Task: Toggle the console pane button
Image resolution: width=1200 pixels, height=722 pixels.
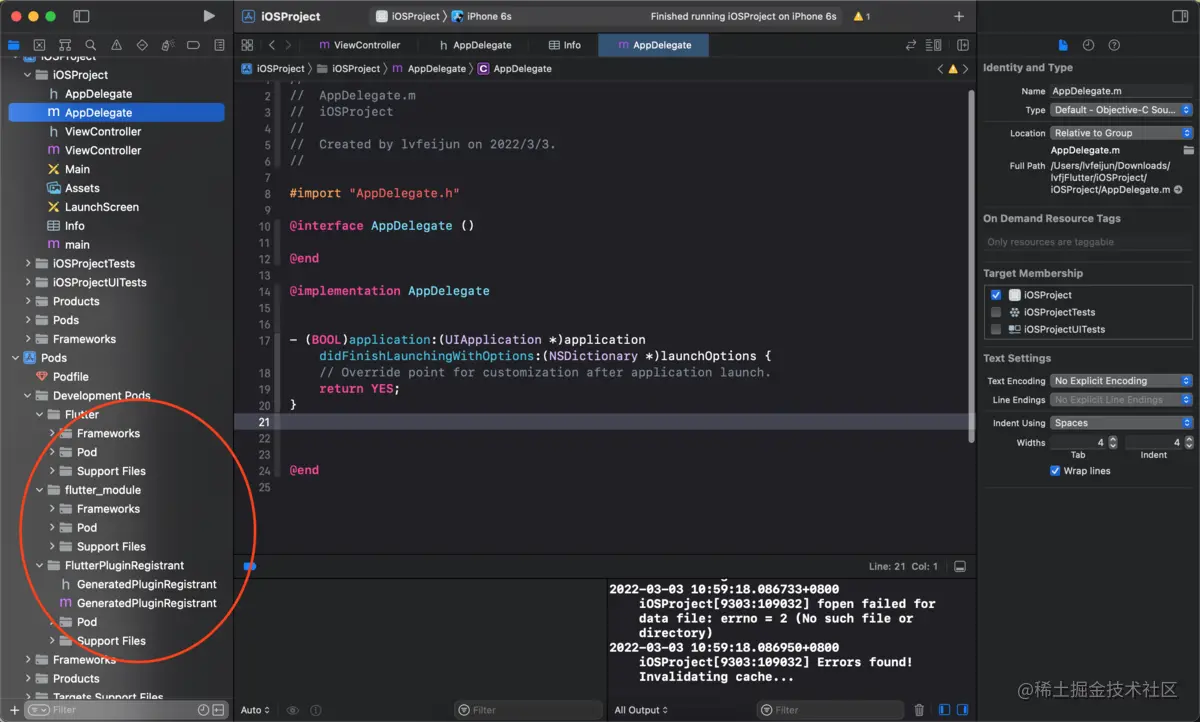Action: [x=963, y=710]
